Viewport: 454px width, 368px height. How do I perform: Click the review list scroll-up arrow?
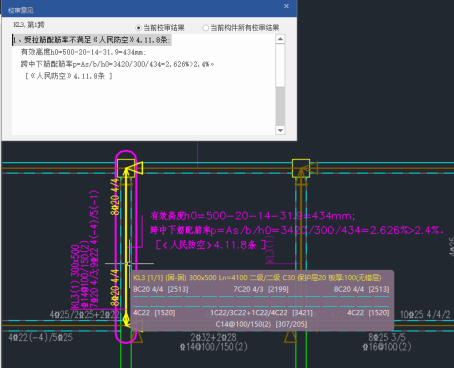pos(280,39)
